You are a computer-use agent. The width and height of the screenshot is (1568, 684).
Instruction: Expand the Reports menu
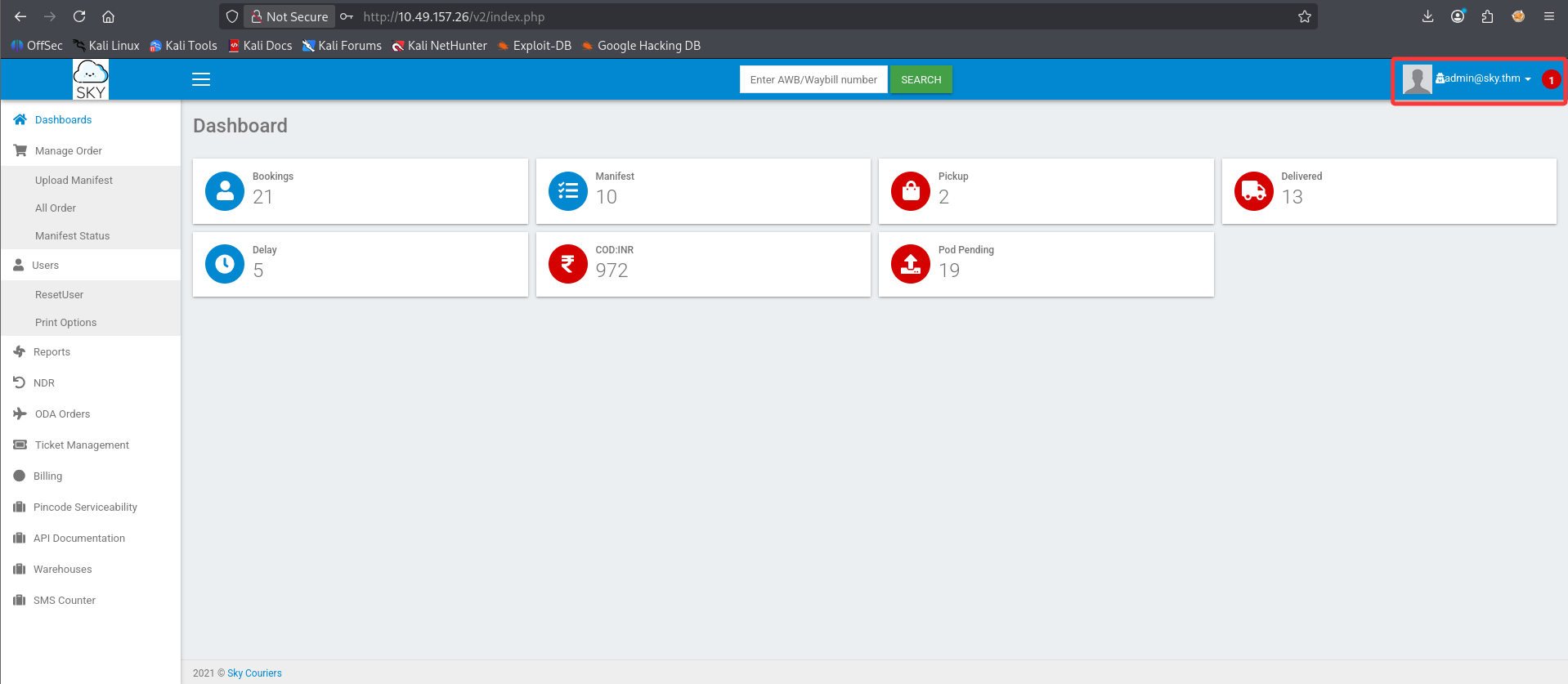click(90, 351)
